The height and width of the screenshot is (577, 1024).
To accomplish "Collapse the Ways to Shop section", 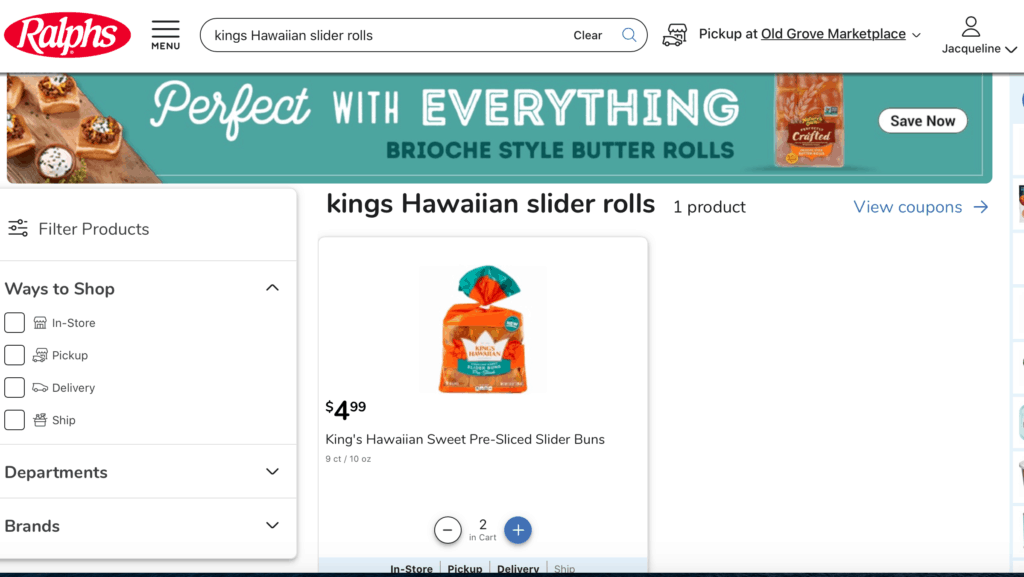I will click(x=272, y=288).
